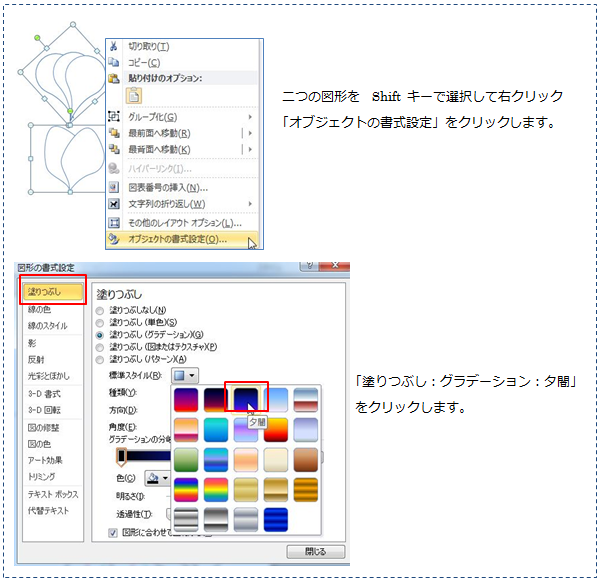Click the paste option clipboard icon

[x=134, y=97]
